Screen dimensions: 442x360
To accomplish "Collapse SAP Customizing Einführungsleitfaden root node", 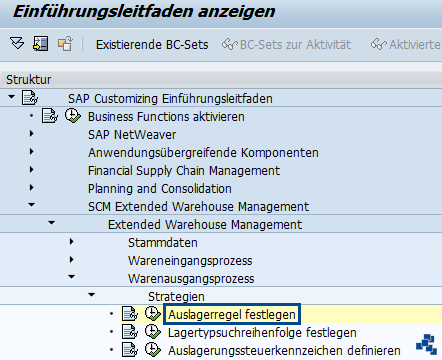I will 12,97.
